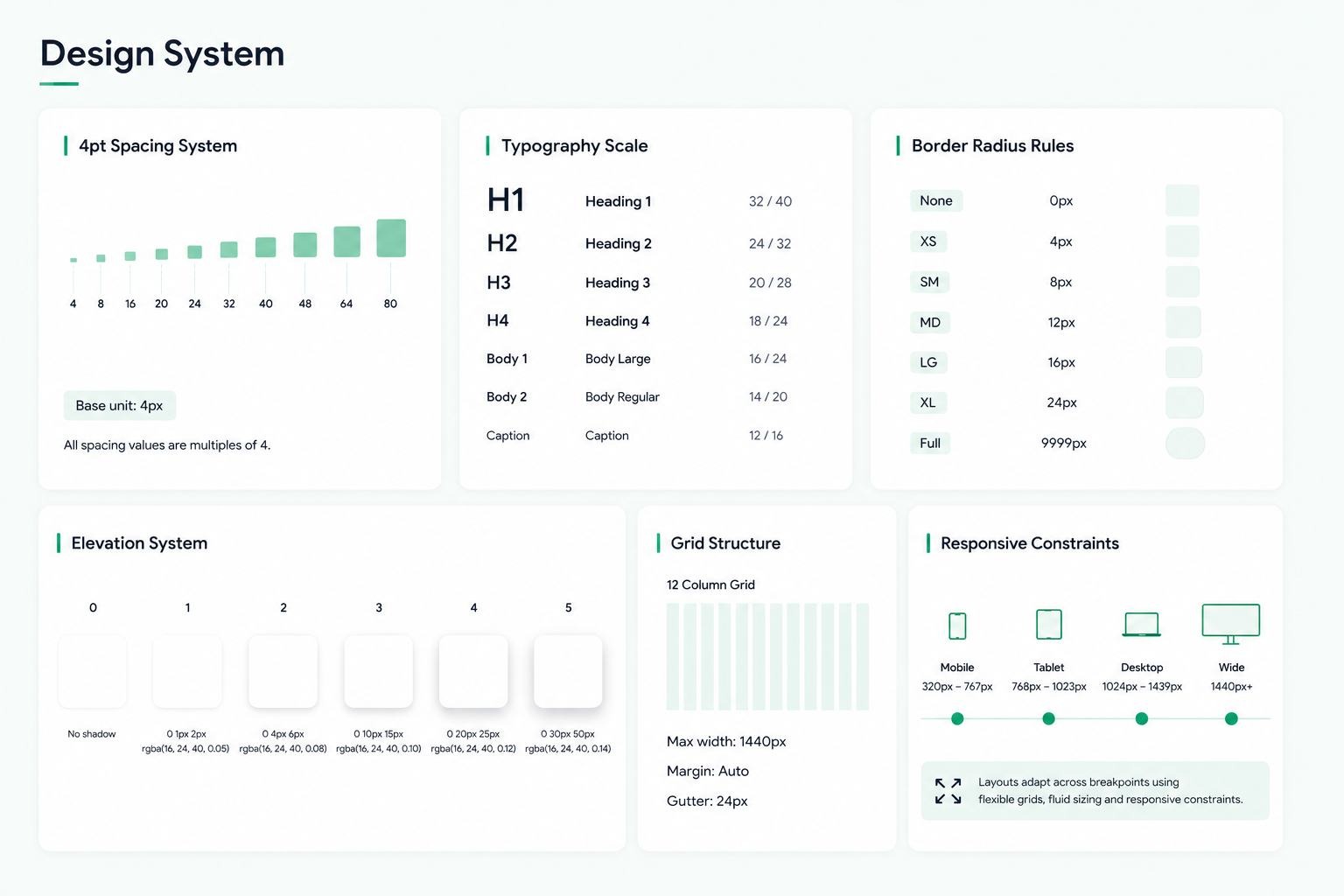Click elevation card 5
Image resolution: width=1344 pixels, height=896 pixels.
tap(568, 671)
